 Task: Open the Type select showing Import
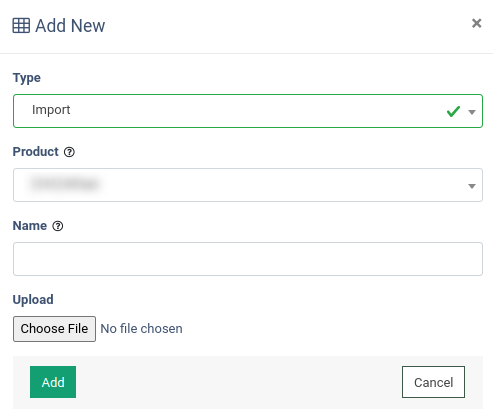click(x=248, y=111)
